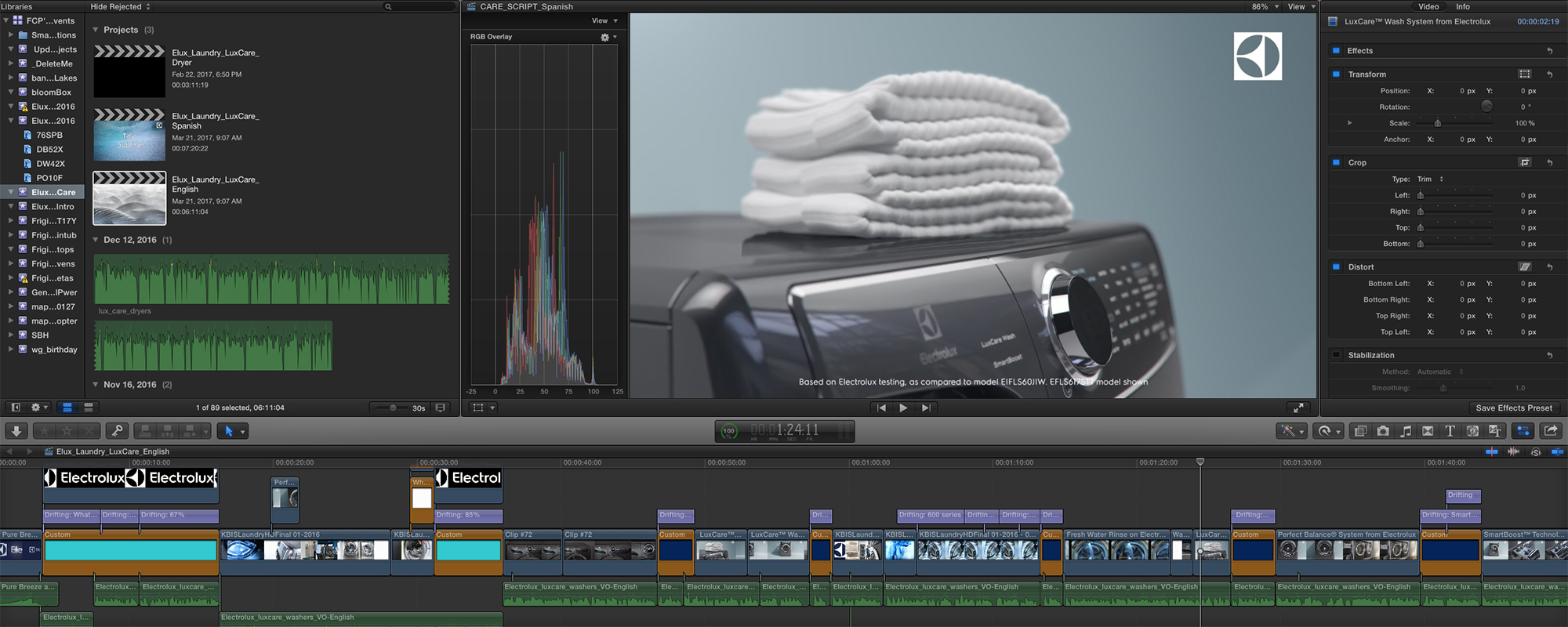This screenshot has width=1568, height=627.
Task: Adjust the Scale slider handle
Action: click(1437, 123)
